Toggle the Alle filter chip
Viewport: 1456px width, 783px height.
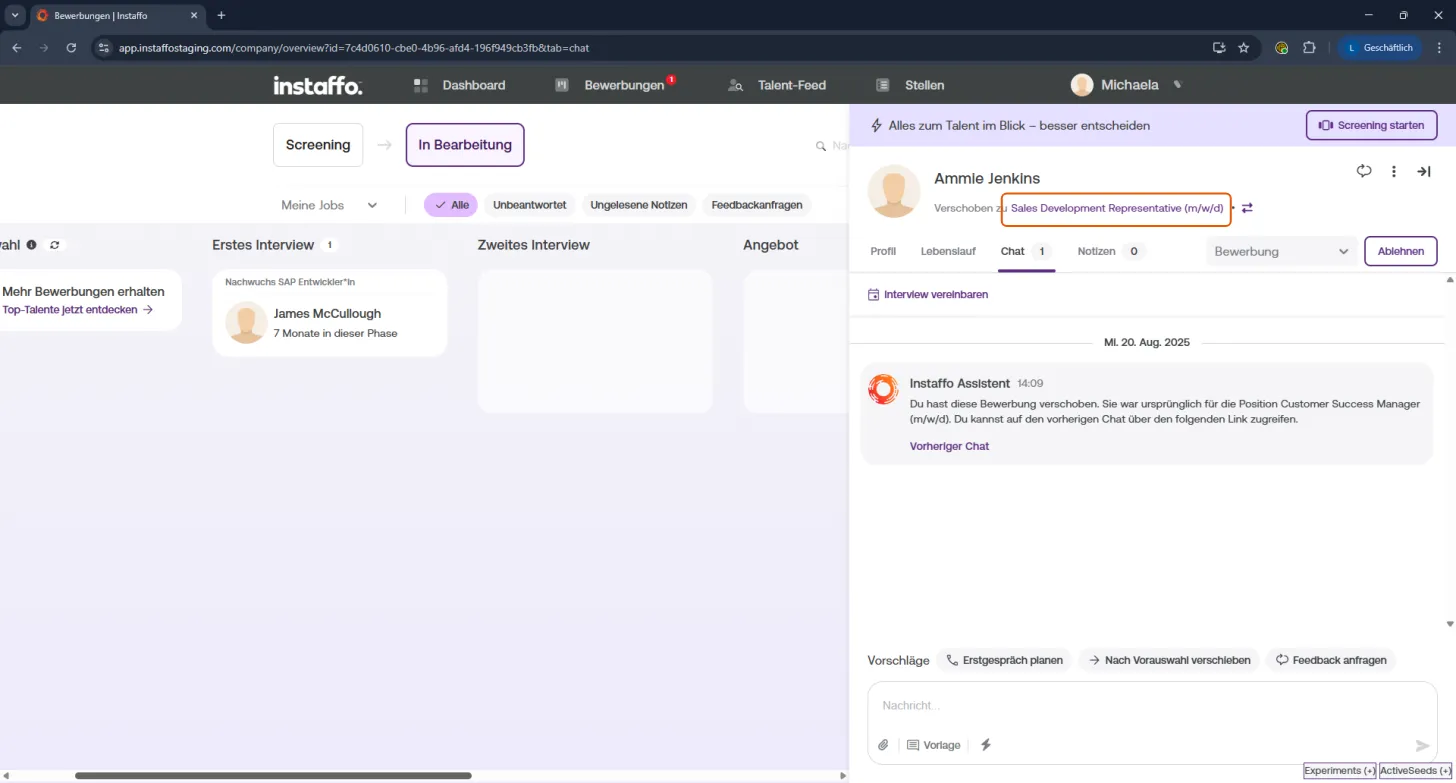click(x=451, y=205)
